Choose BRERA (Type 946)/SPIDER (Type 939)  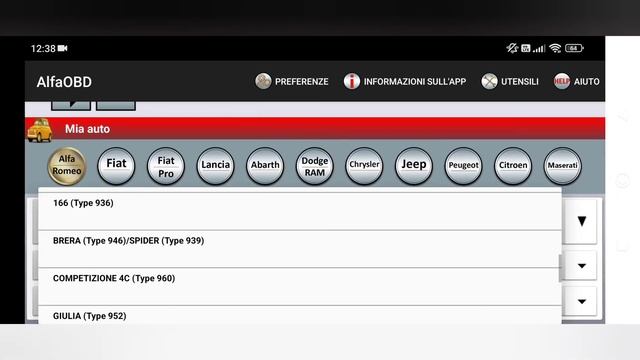pos(300,249)
